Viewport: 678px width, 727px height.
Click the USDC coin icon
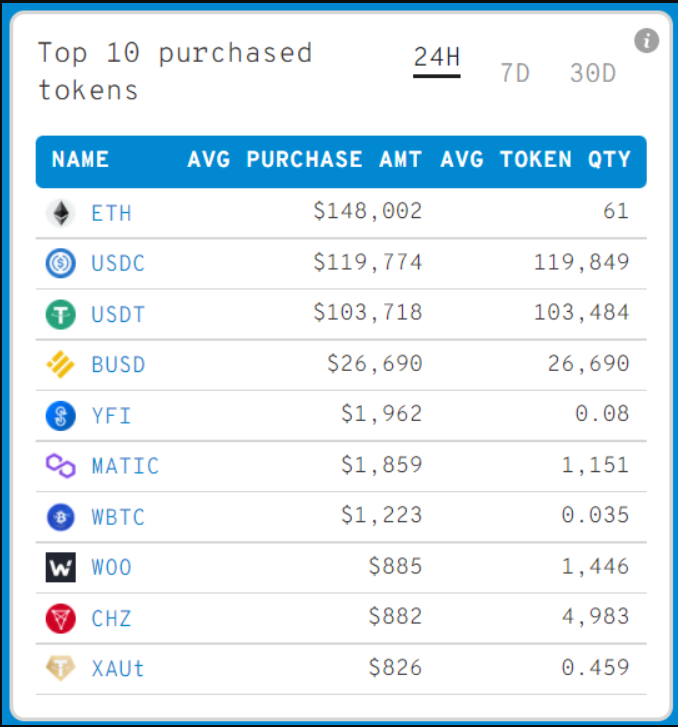tap(61, 264)
